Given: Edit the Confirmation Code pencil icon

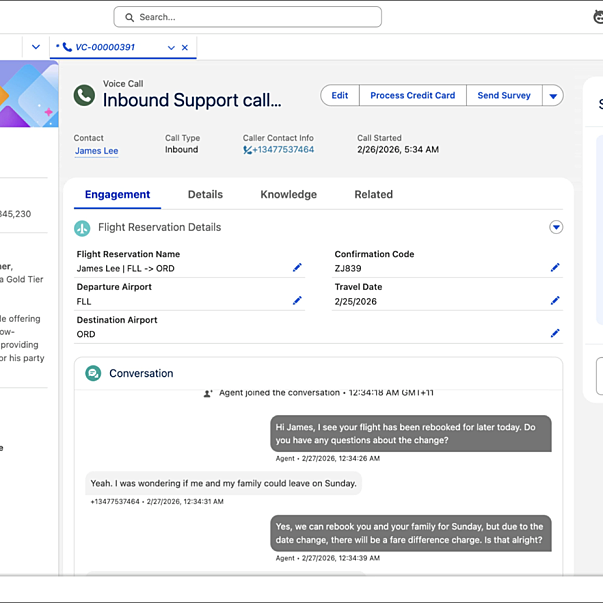Looking at the screenshot, I should tap(555, 268).
